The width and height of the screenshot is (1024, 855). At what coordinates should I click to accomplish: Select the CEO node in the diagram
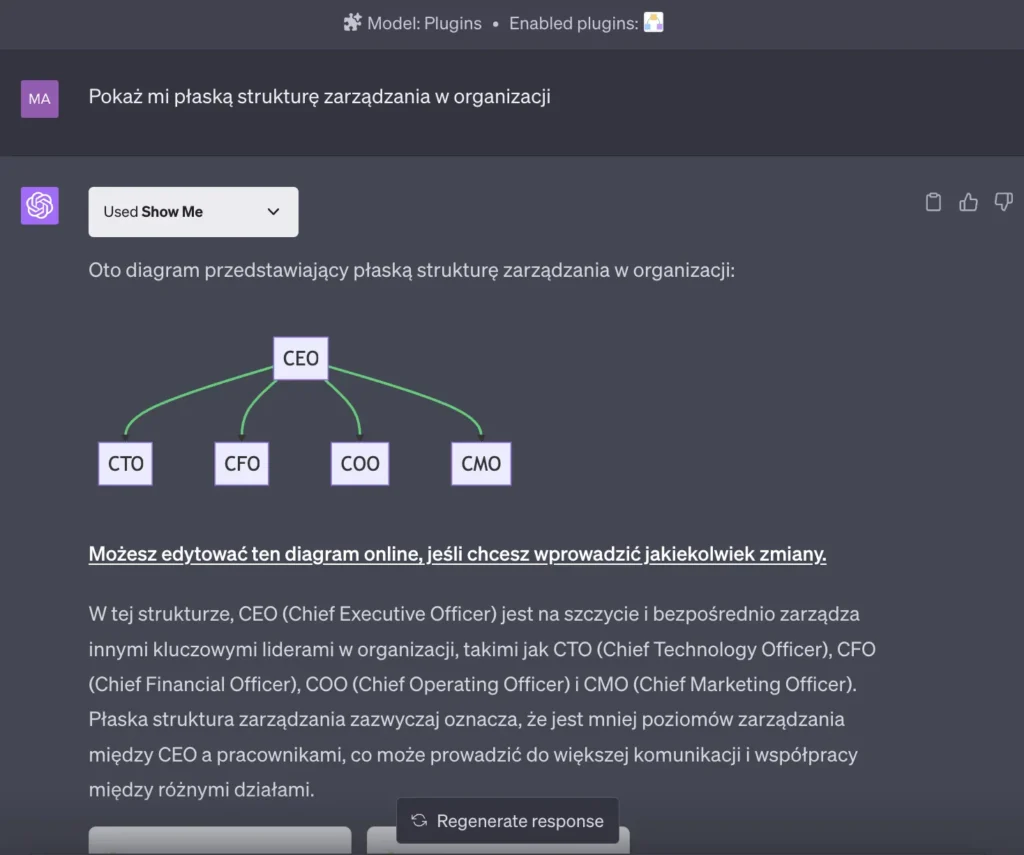300,358
